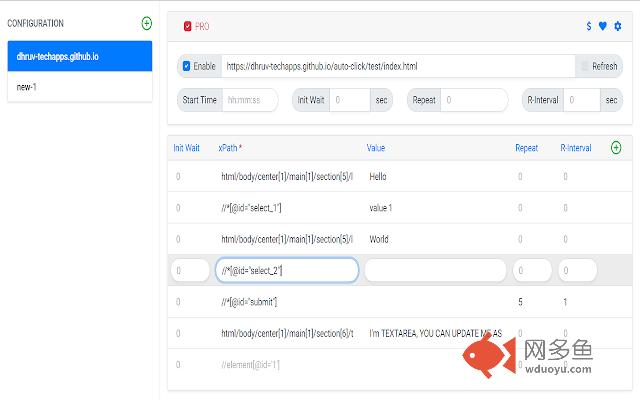
Task: Click the Hello value cell
Action: (x=377, y=177)
